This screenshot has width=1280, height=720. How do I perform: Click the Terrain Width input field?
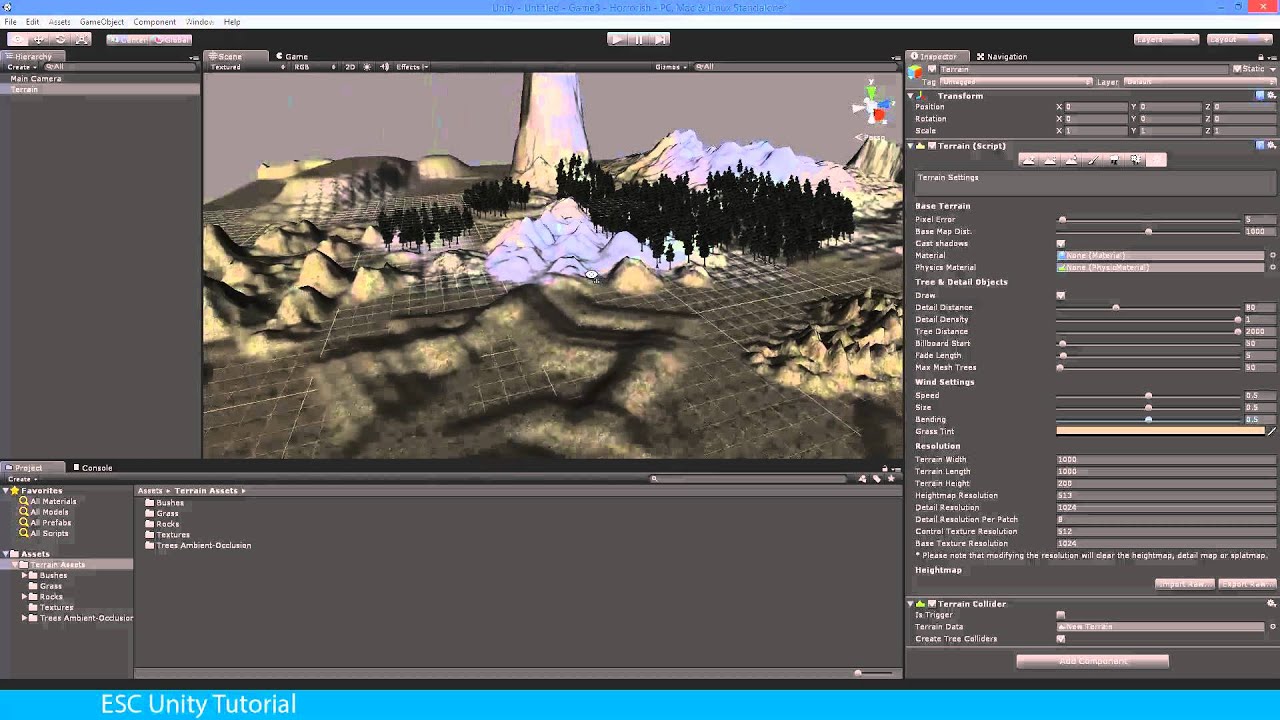point(1160,460)
